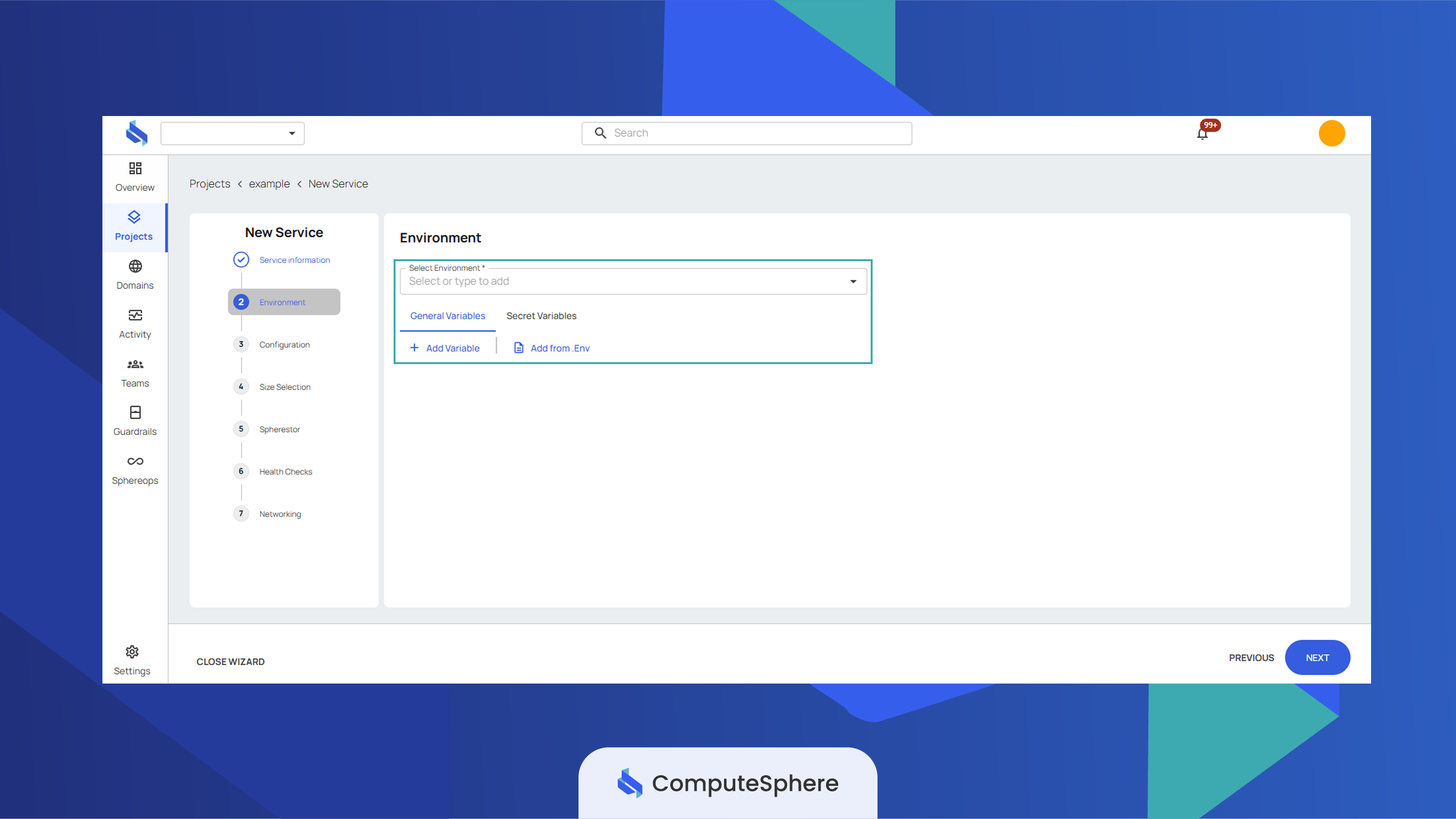Open the Guardrails sidebar icon
The image size is (1456, 819).
point(135,413)
